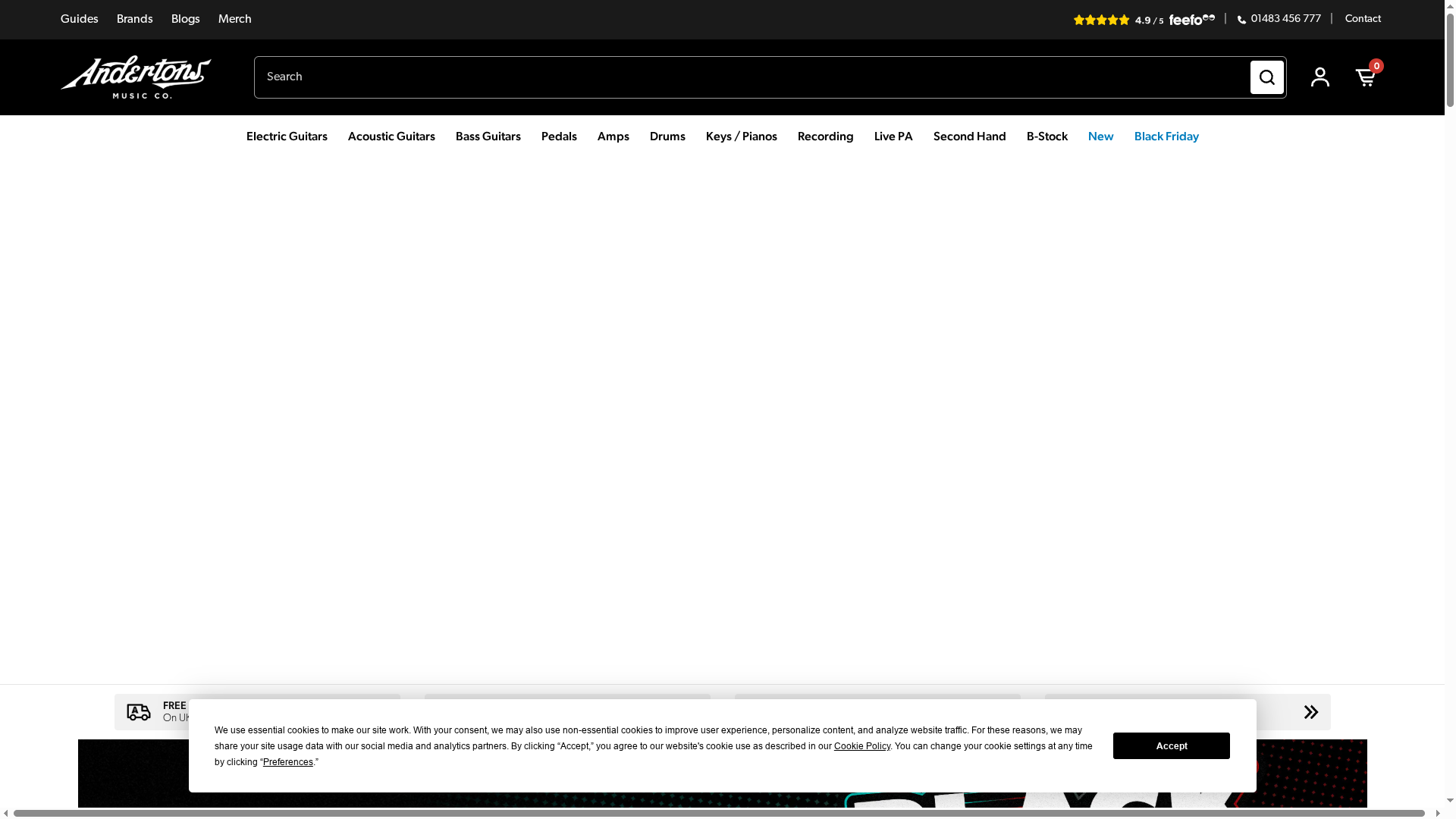
Task: Click the free delivery truck icon
Action: (139, 712)
